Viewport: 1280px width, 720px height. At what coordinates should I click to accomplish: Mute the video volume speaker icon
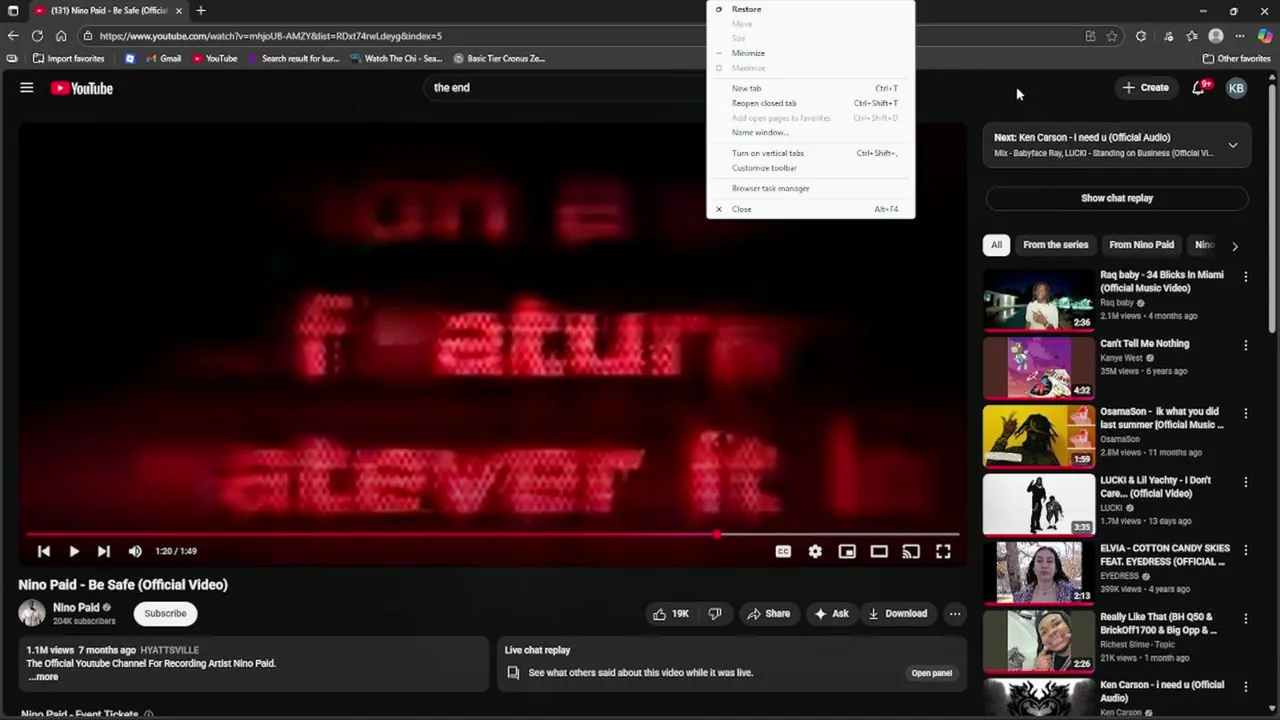click(x=135, y=551)
